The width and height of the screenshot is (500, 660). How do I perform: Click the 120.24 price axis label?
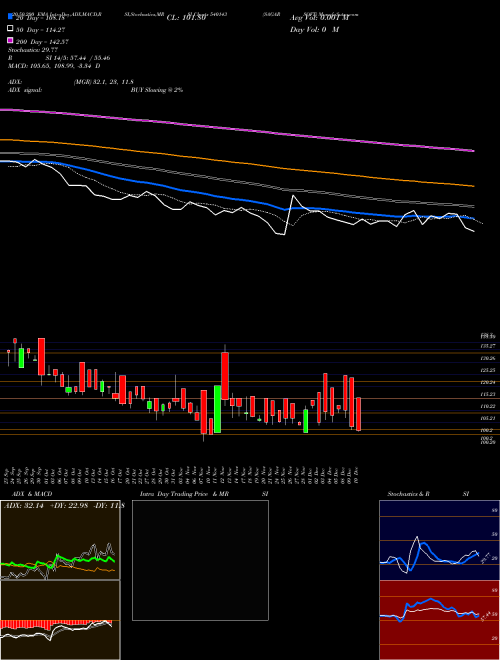[489, 382]
